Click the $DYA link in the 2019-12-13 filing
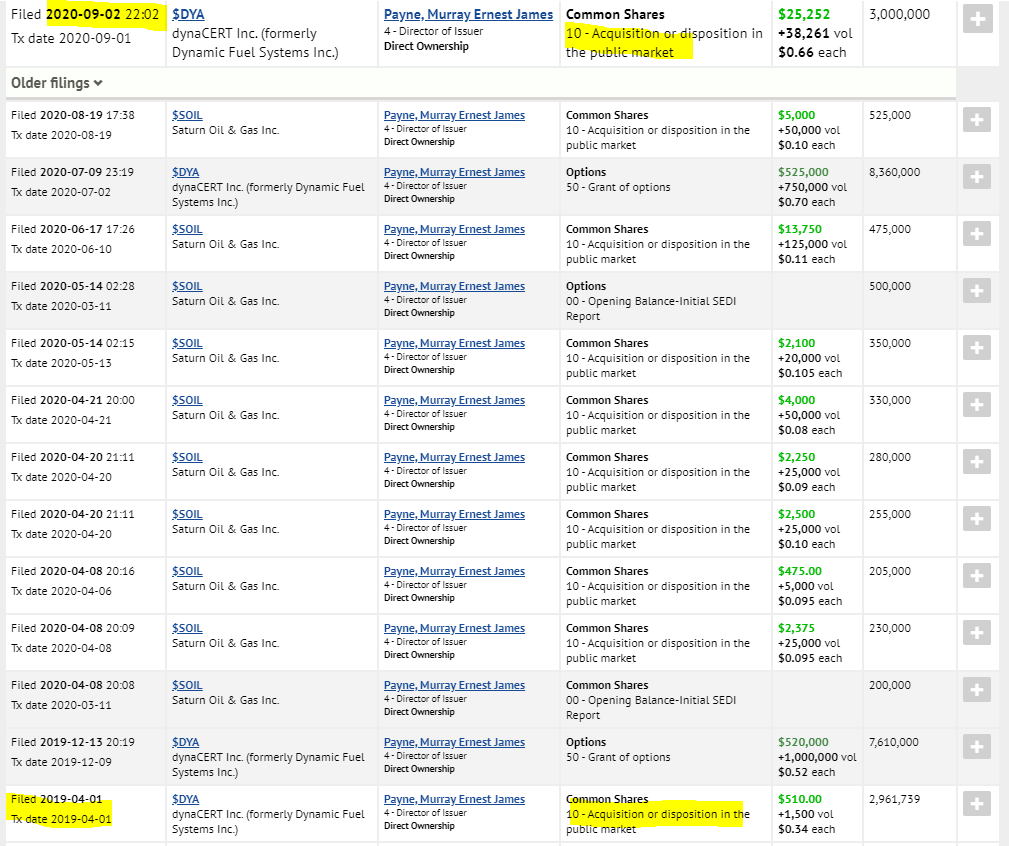This screenshot has width=1009, height=846. coord(185,742)
